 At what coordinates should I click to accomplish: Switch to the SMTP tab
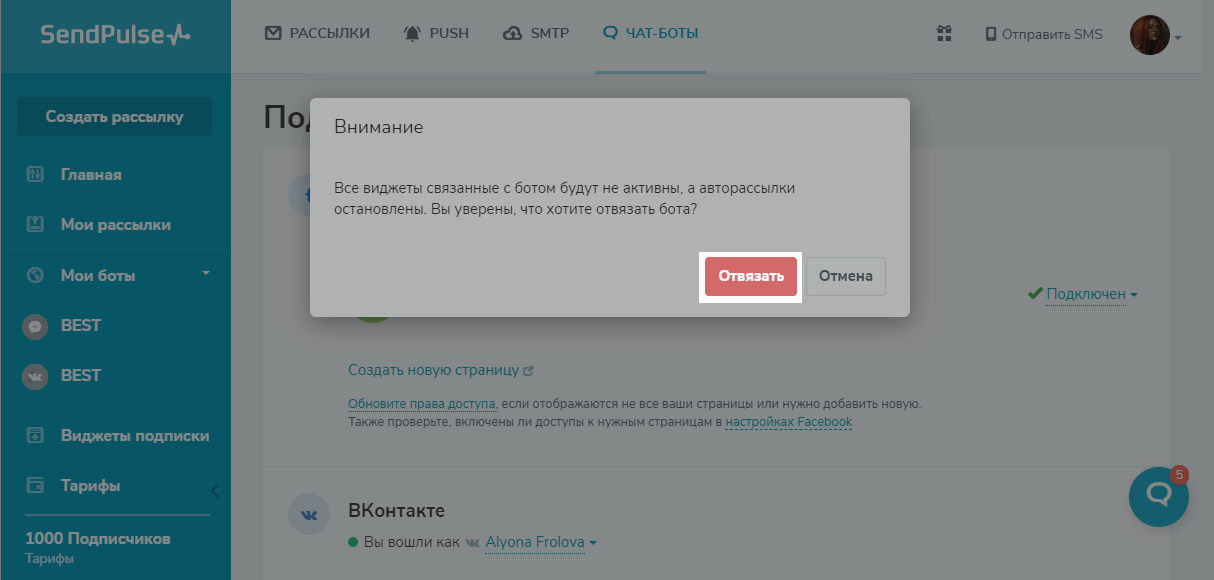point(535,33)
